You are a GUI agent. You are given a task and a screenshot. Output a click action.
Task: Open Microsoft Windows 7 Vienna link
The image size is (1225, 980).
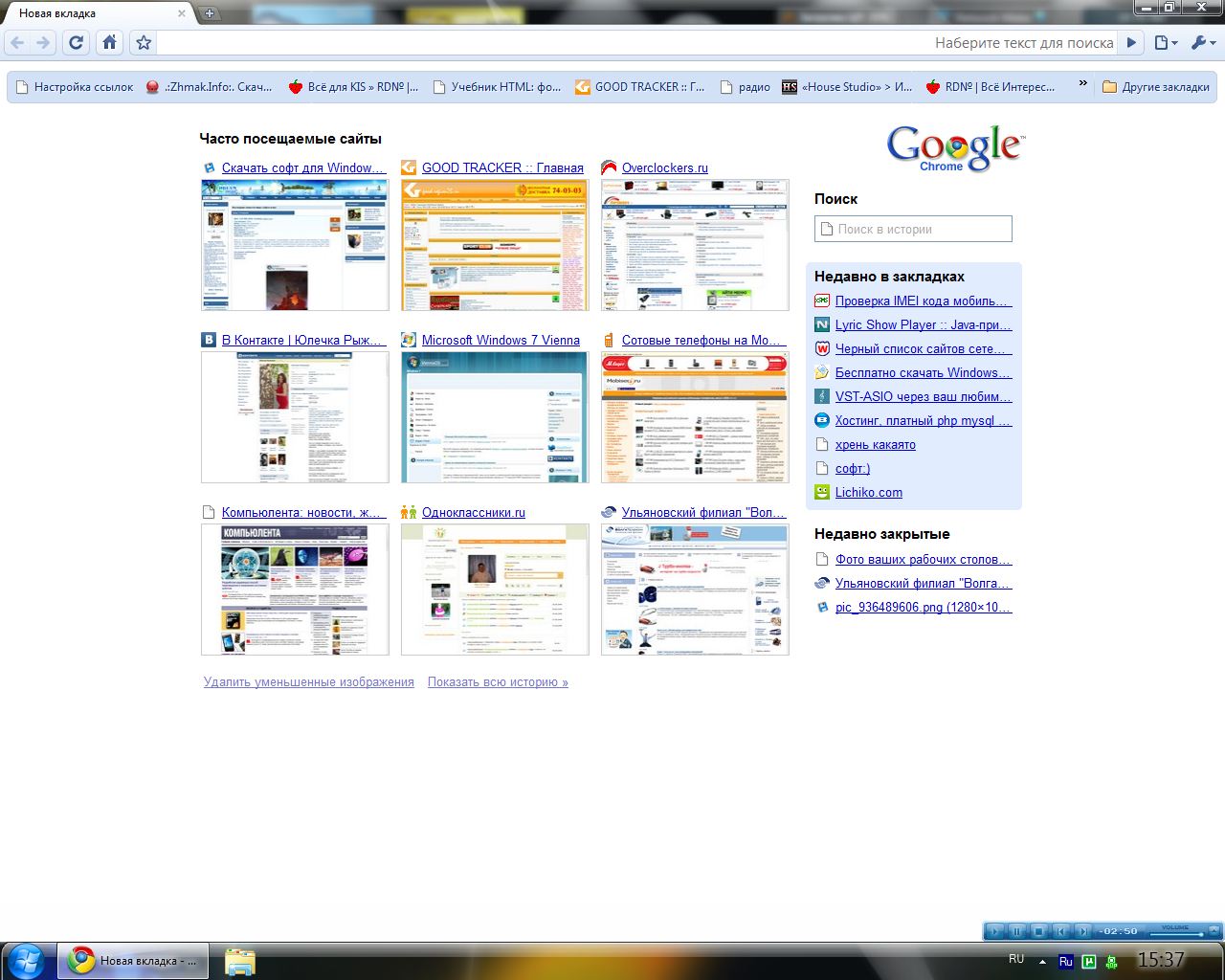[501, 340]
